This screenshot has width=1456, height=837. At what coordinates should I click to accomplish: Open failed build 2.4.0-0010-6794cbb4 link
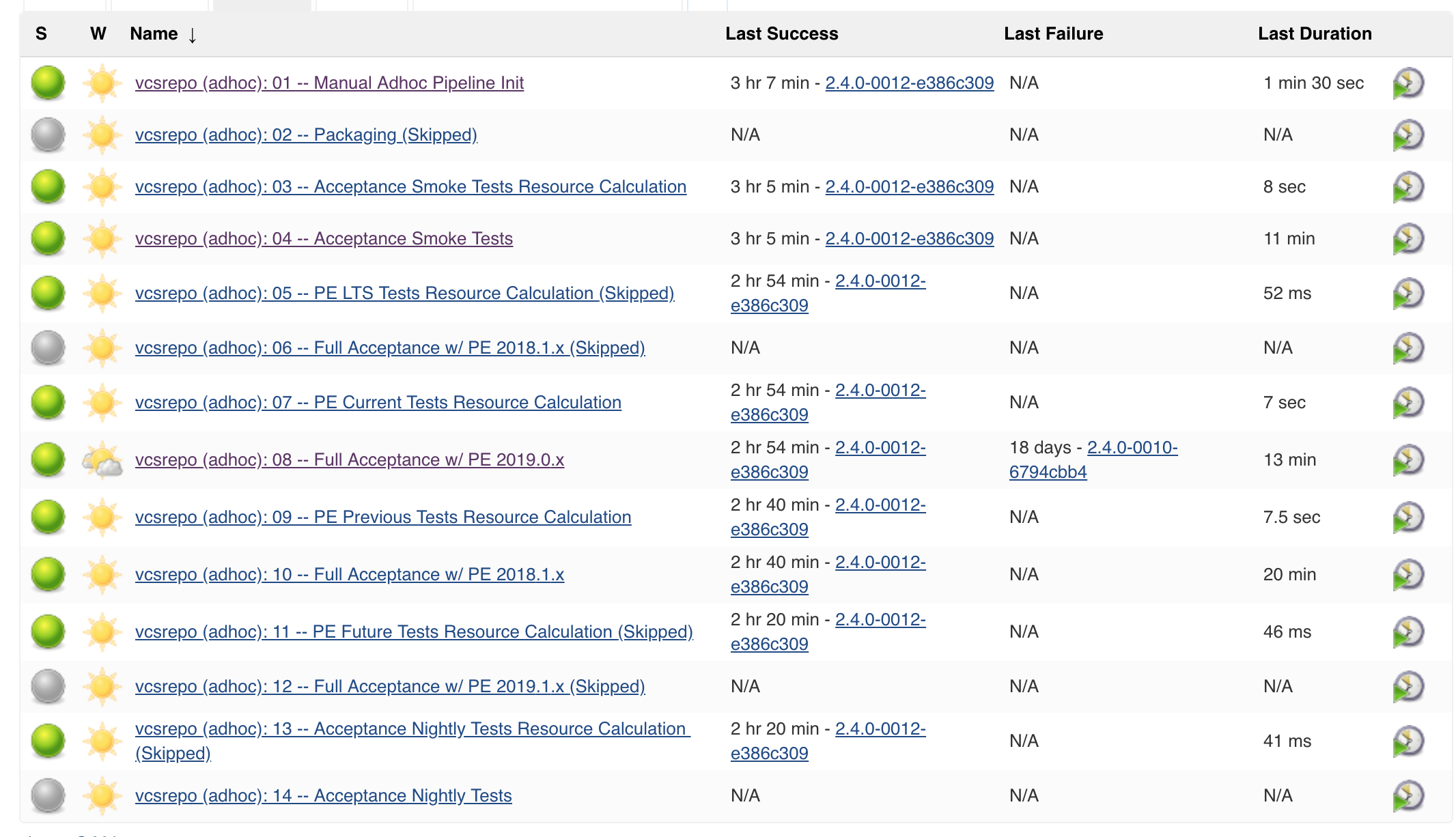click(x=1132, y=448)
